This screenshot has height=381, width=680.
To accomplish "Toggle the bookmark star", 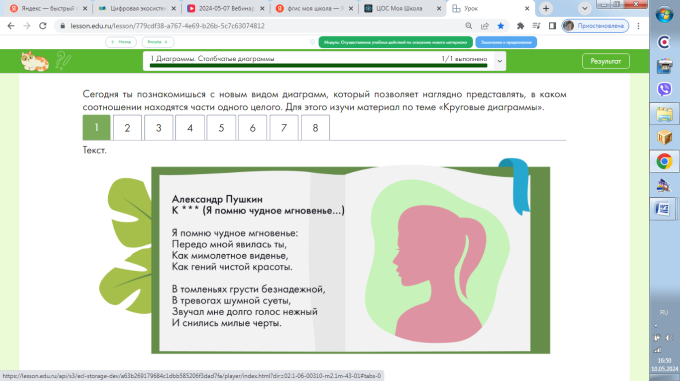I will click(x=501, y=26).
